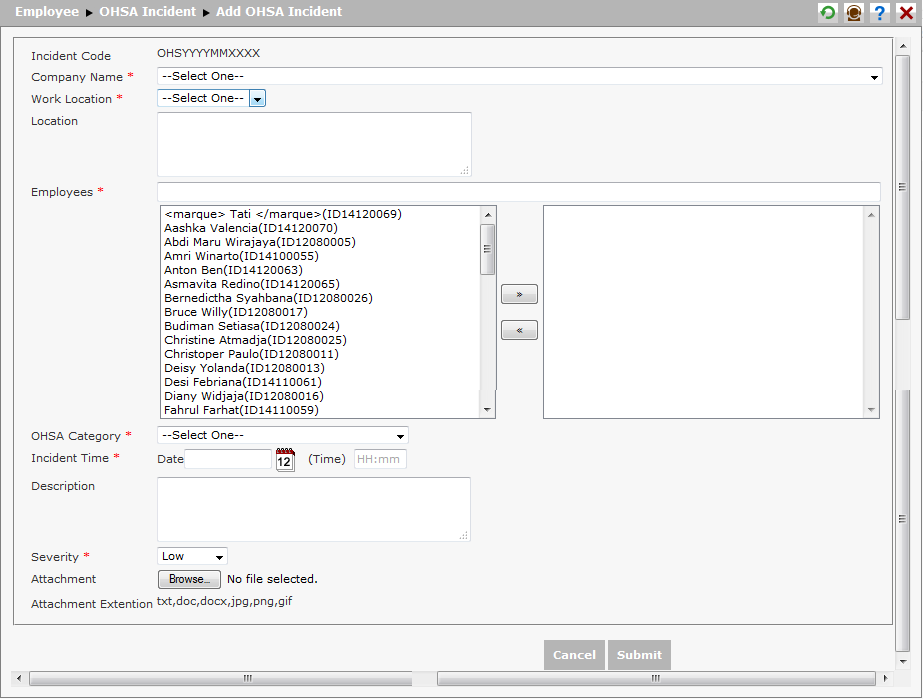This screenshot has height=699, width=923.
Task: Click the Employees search input field
Action: tap(518, 191)
